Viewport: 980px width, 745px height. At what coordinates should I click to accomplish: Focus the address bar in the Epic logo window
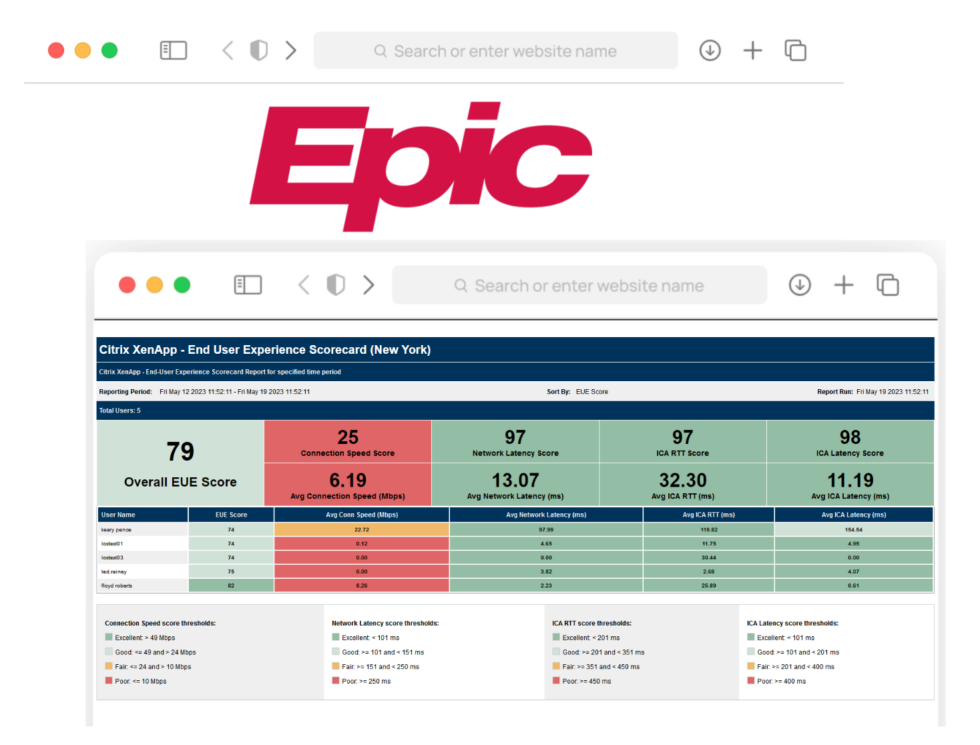(x=496, y=51)
